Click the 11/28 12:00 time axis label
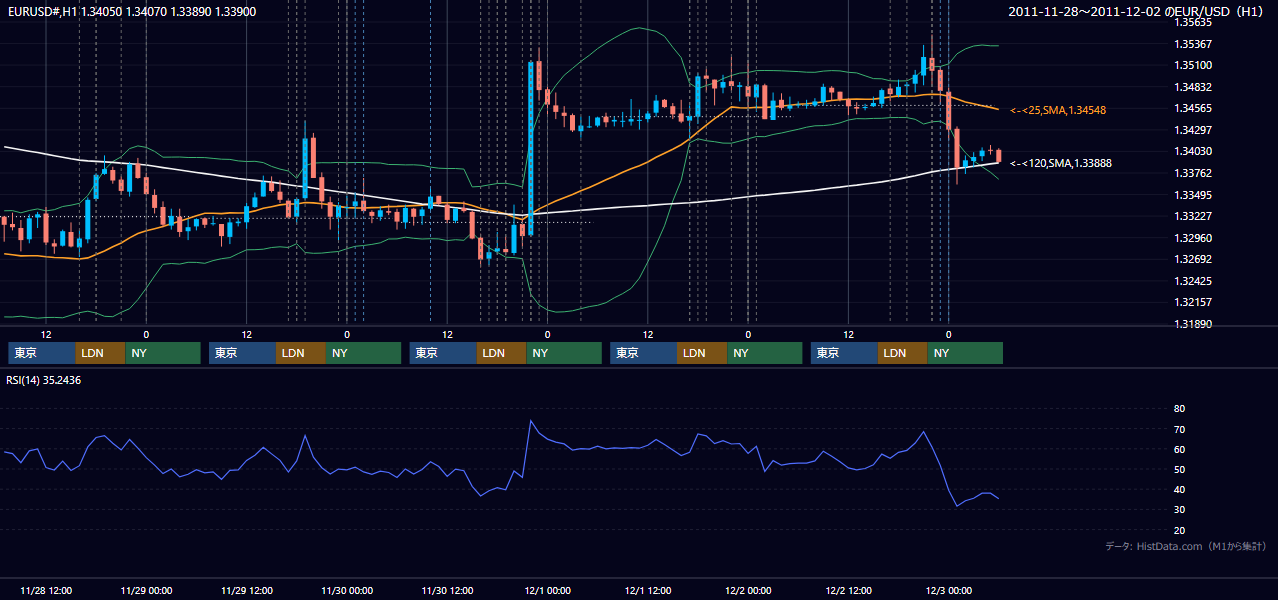This screenshot has width=1278, height=600. (x=46, y=590)
